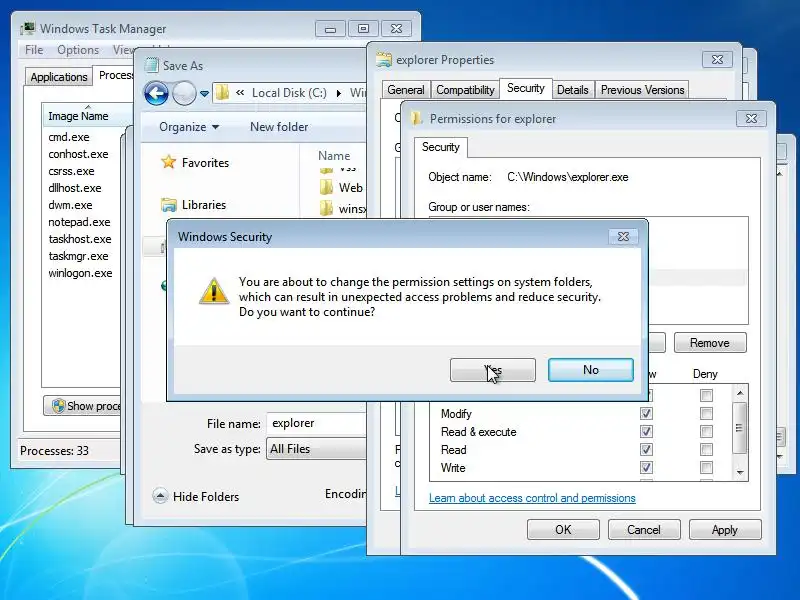Close the Windows Security dialog

(623, 237)
